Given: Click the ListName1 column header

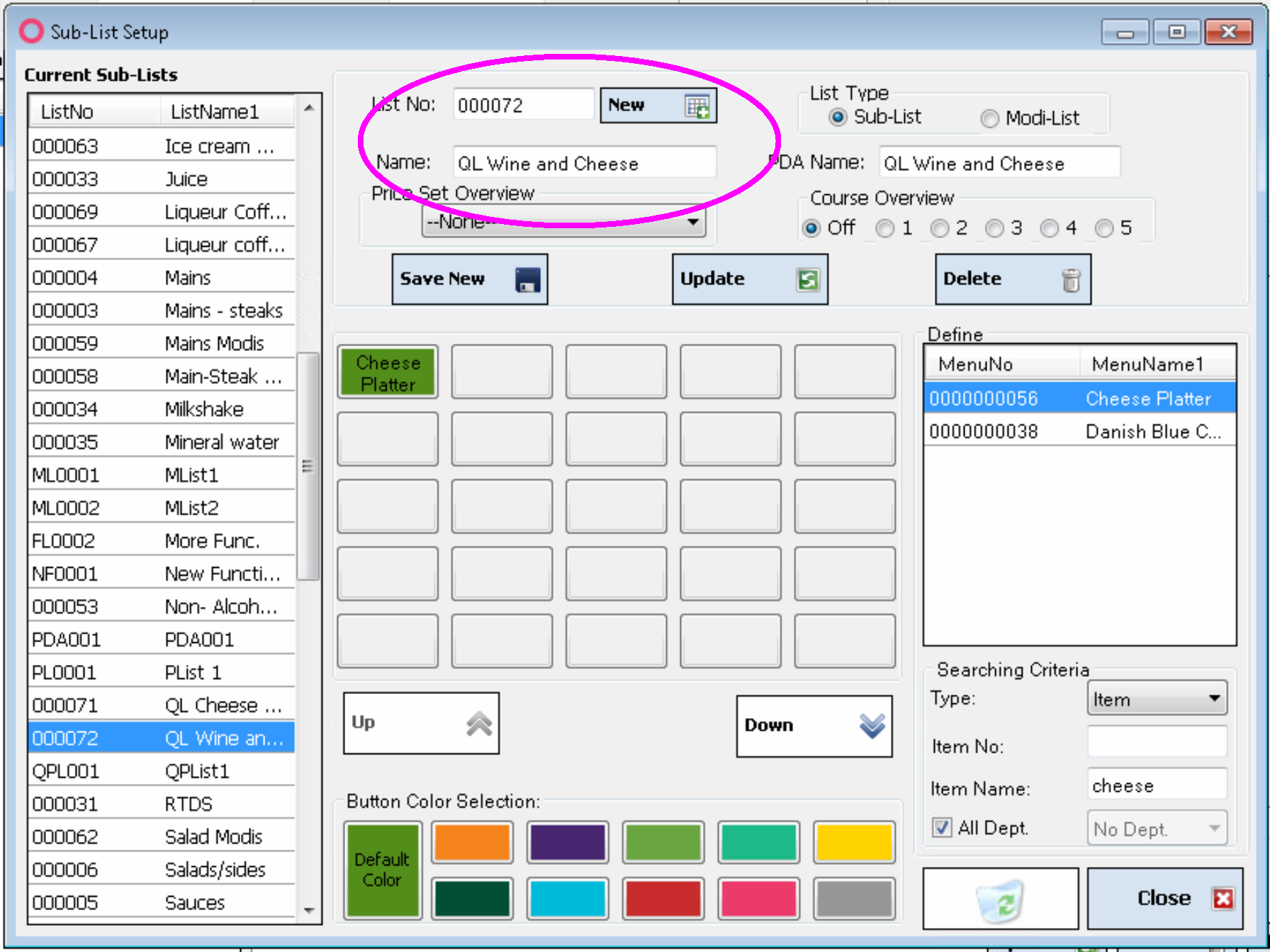Looking at the screenshot, I should (x=227, y=111).
